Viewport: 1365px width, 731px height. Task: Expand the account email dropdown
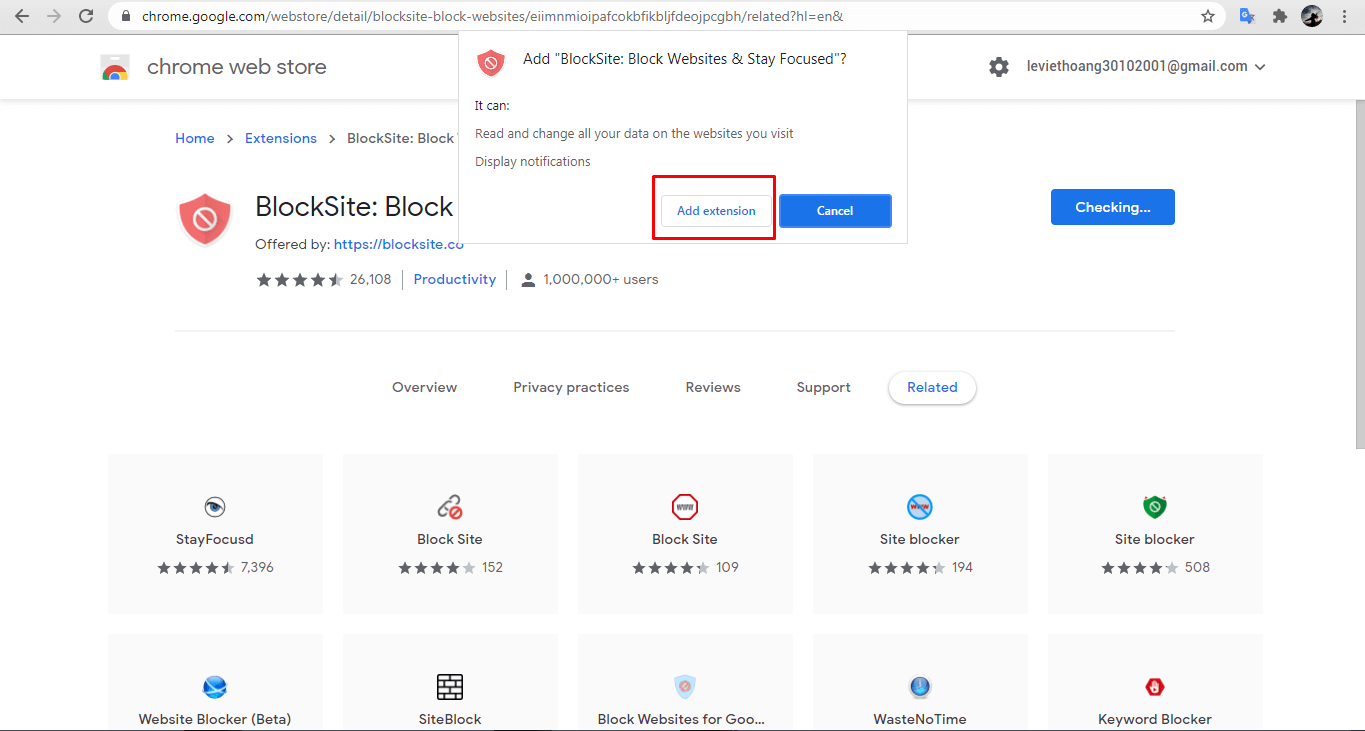tap(1260, 67)
